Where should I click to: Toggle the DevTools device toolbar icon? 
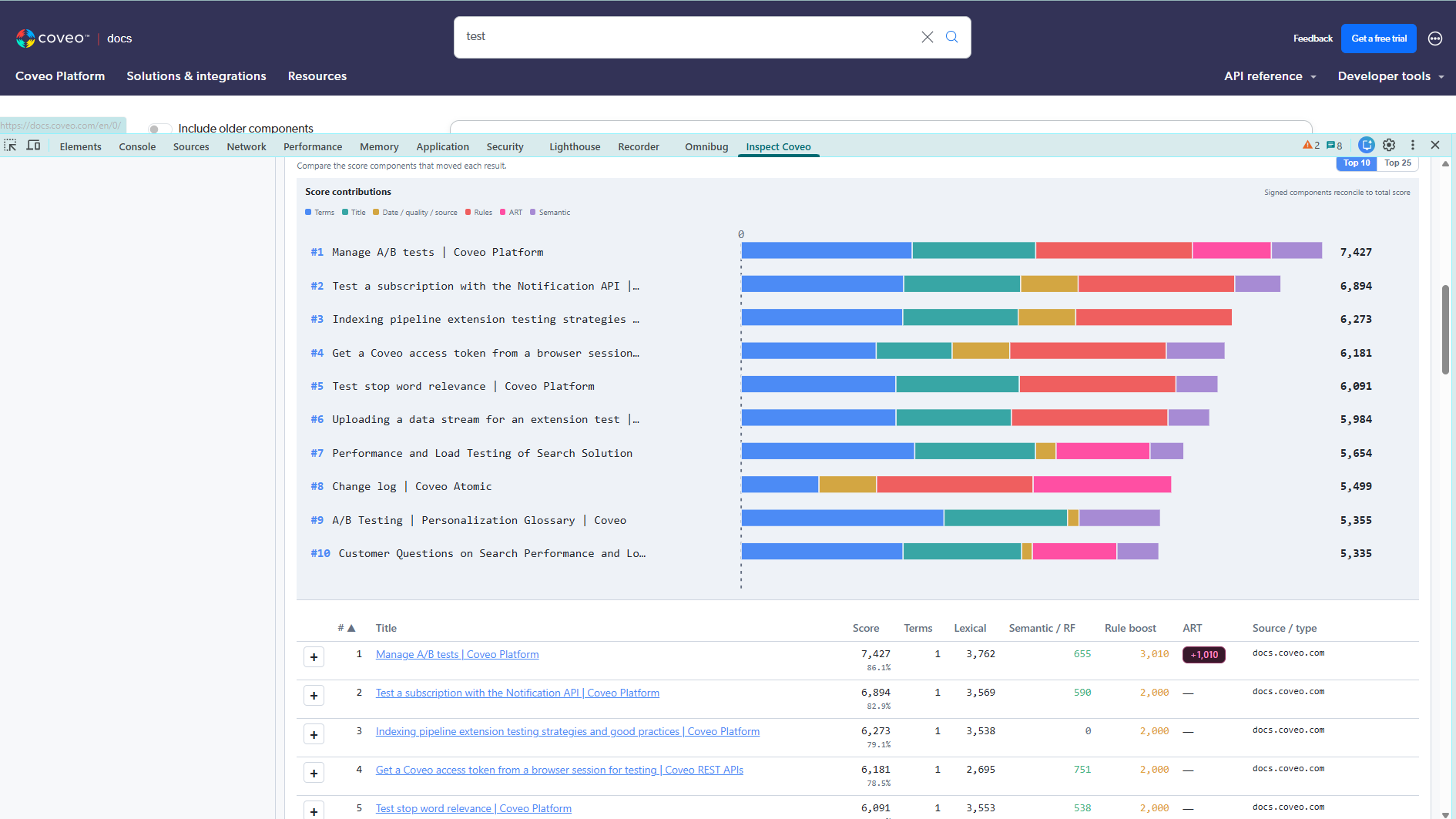pyautogui.click(x=33, y=146)
